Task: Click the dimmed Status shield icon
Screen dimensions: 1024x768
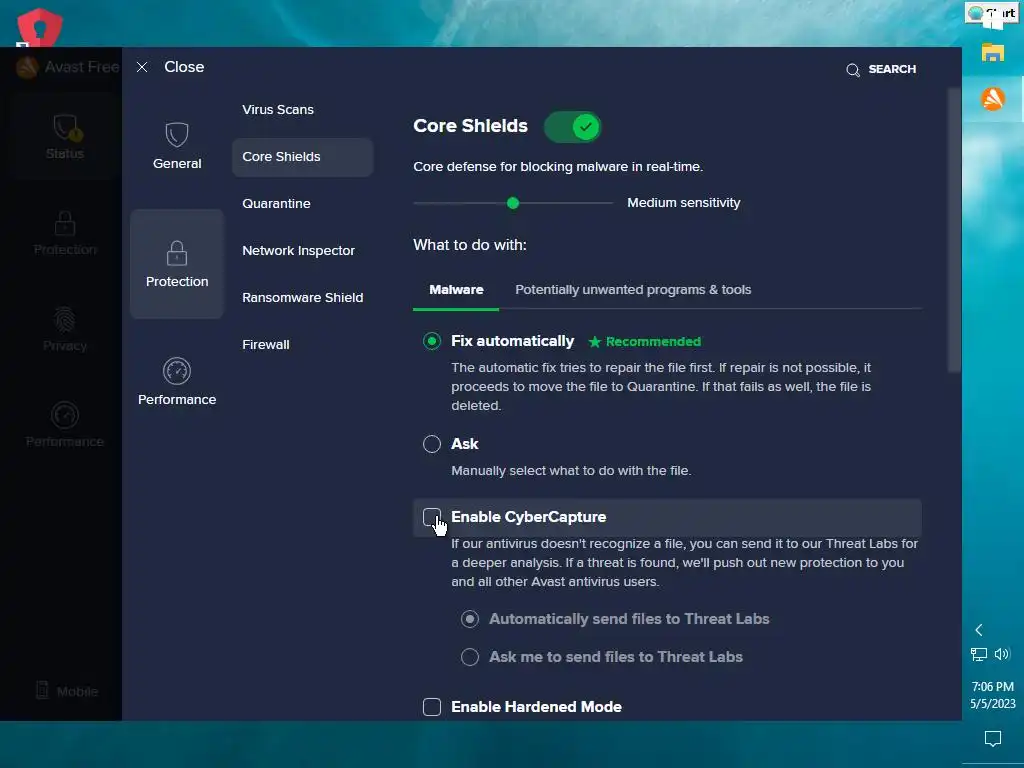Action: click(x=66, y=127)
